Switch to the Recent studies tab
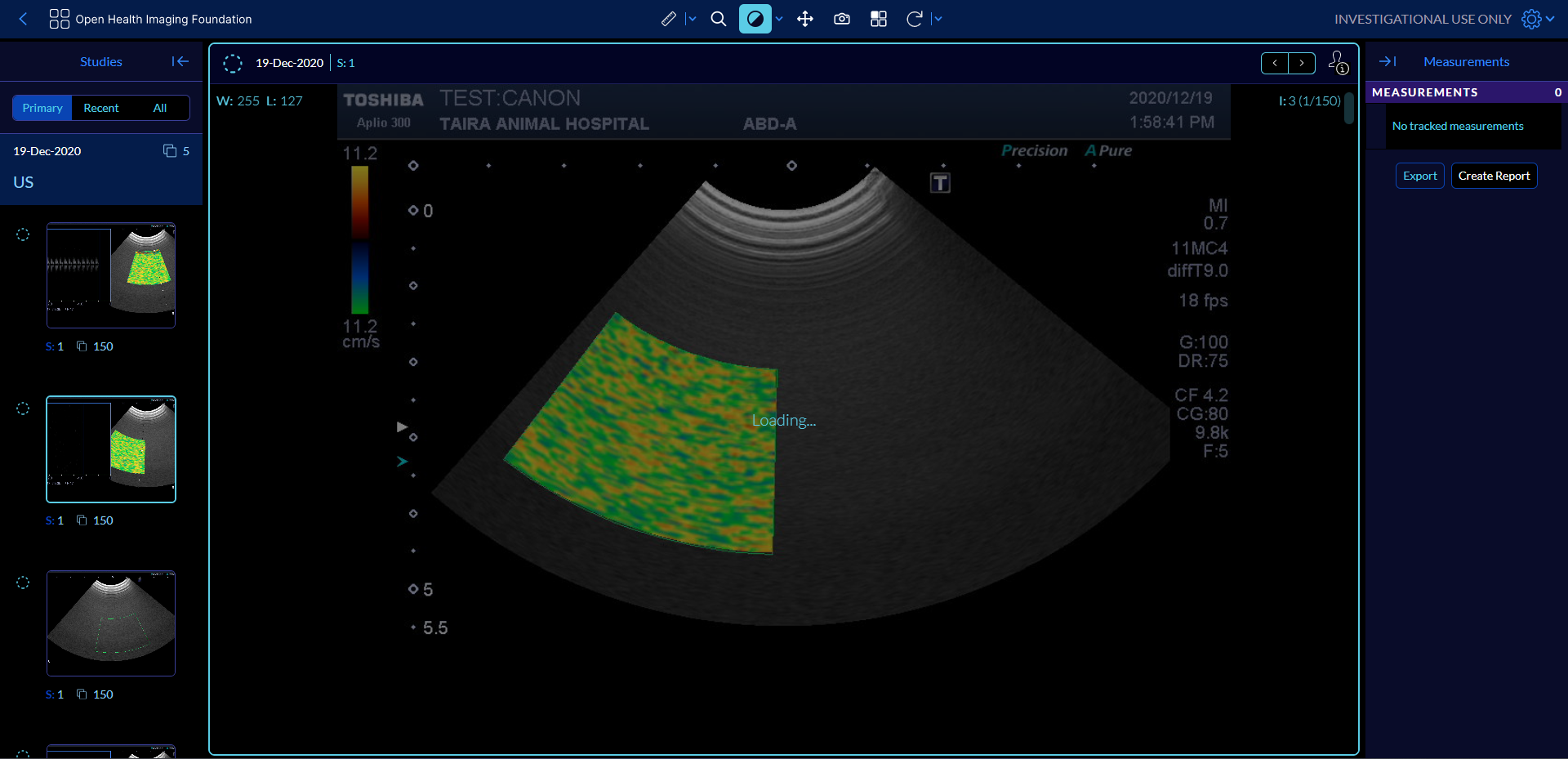This screenshot has height=759, width=1568. coord(101,108)
